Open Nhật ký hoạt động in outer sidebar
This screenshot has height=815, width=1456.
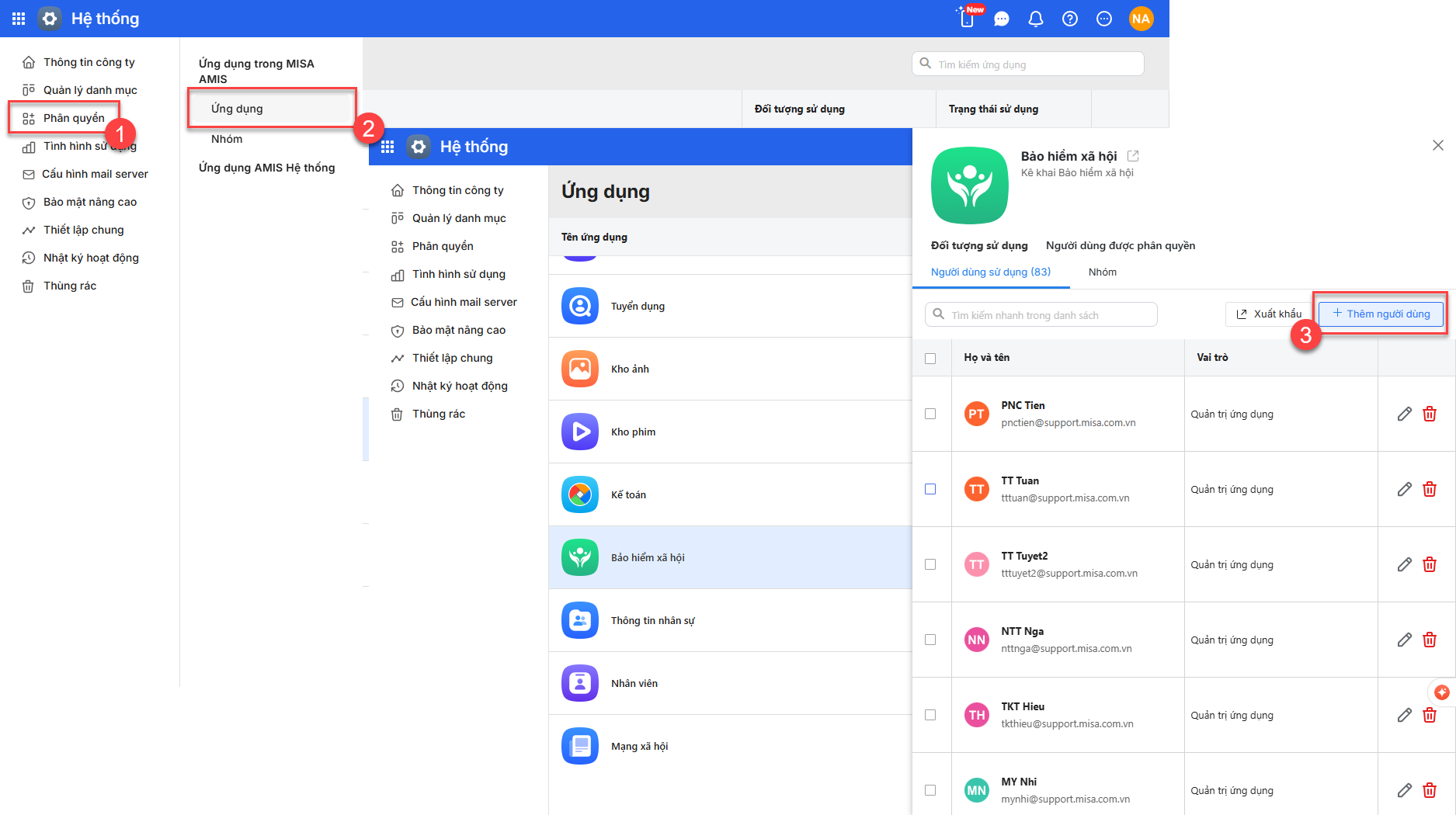91,258
